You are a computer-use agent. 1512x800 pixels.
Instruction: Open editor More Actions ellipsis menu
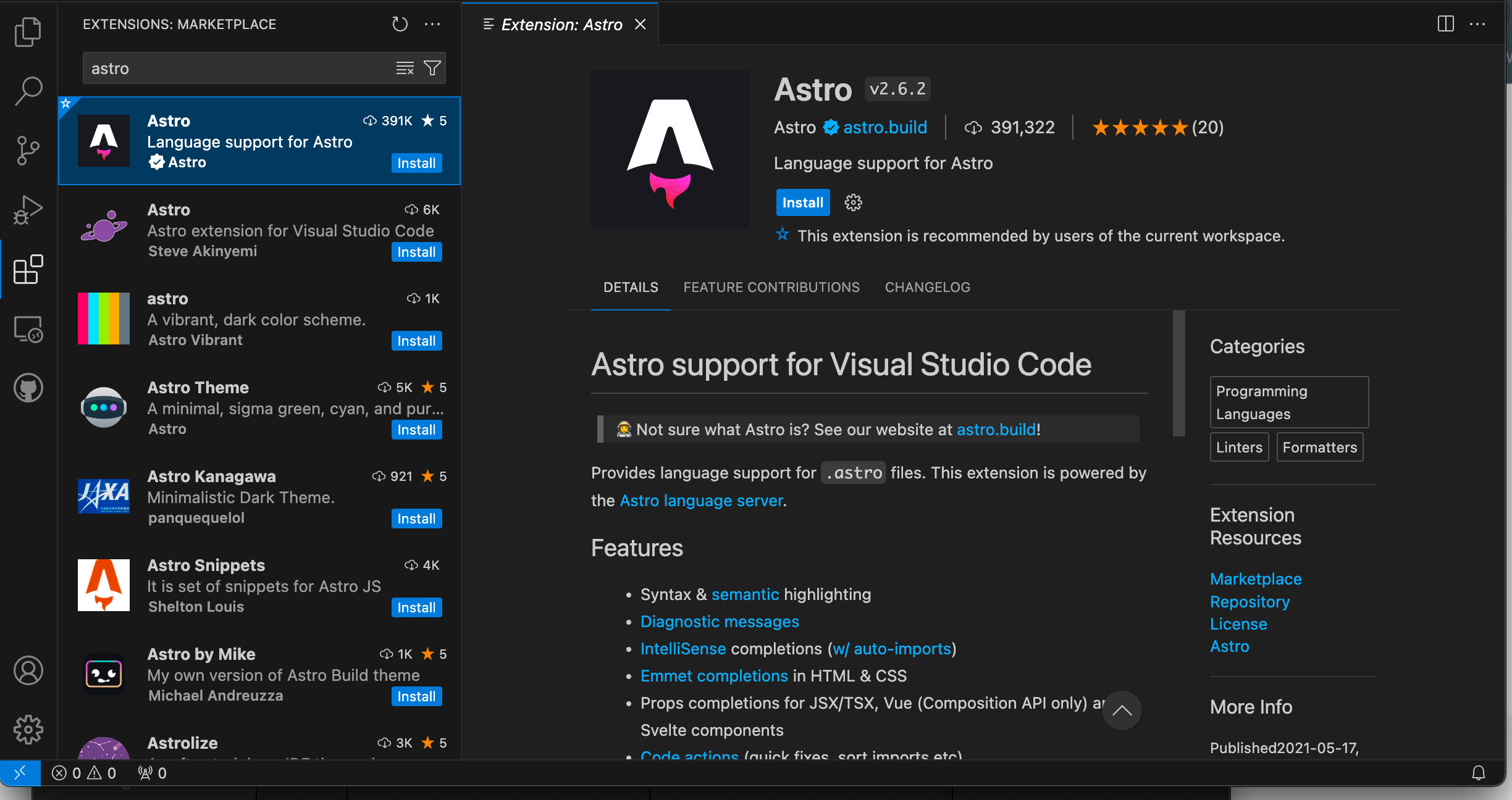click(1477, 24)
